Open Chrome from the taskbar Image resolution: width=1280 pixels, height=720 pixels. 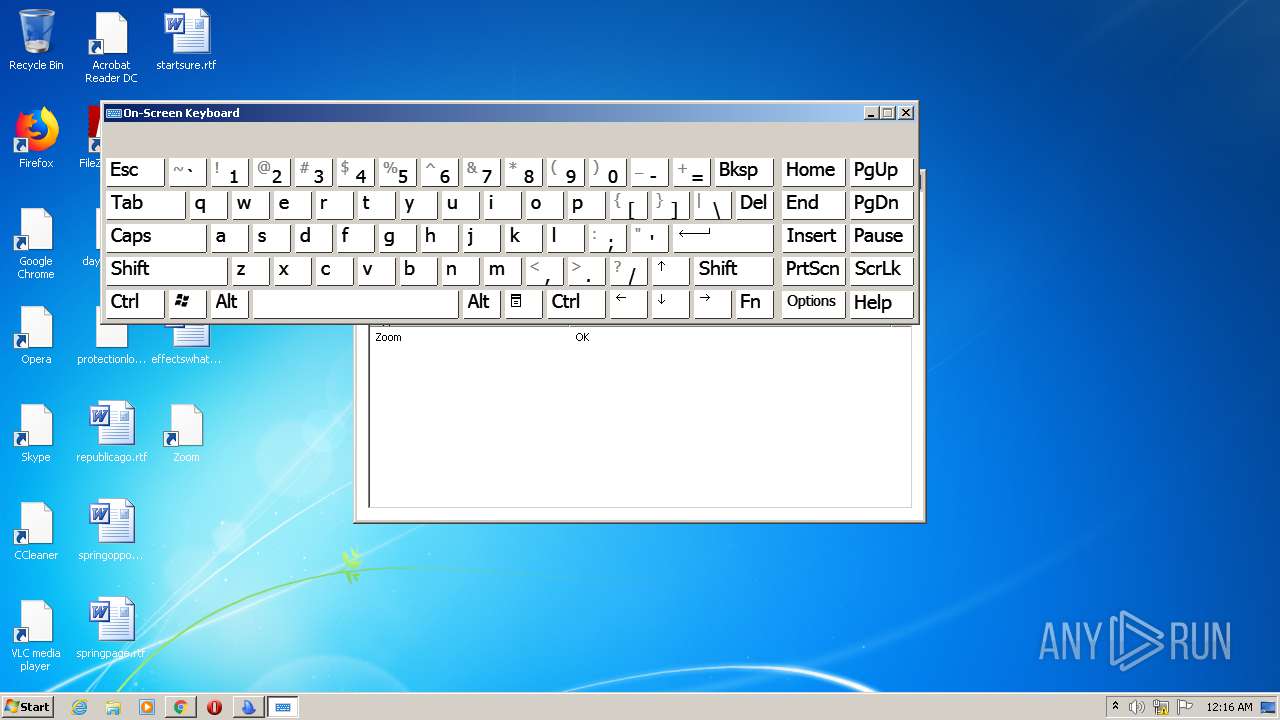180,707
